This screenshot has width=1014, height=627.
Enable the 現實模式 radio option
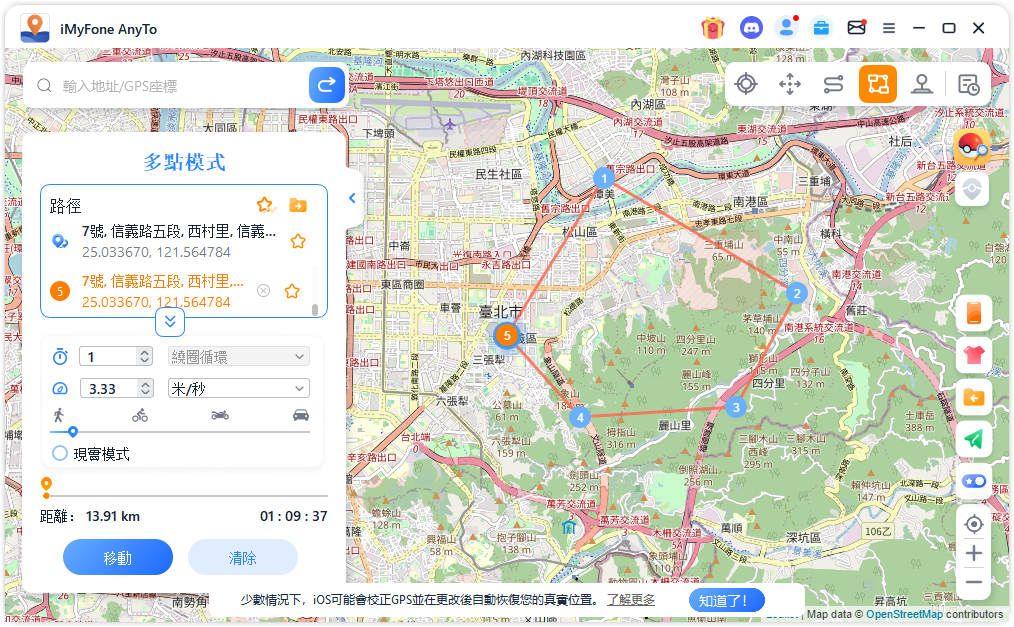click(x=59, y=454)
